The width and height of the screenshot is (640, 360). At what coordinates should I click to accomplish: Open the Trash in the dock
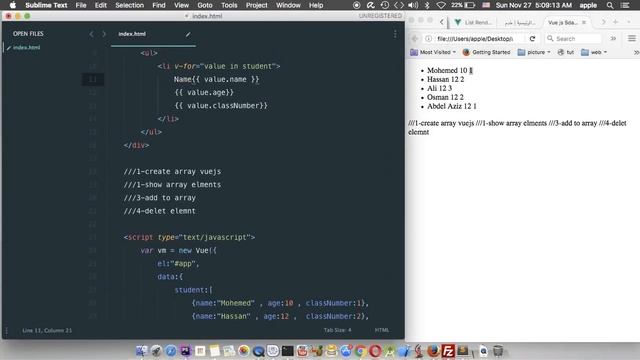(x=498, y=351)
